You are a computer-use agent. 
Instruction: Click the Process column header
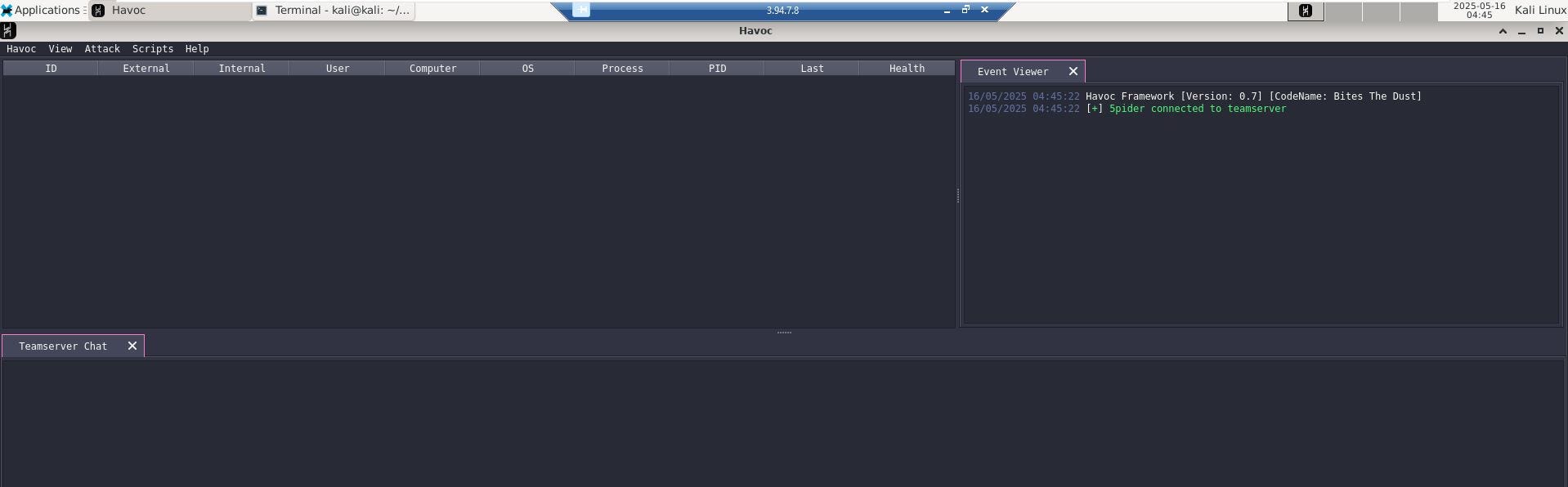(x=622, y=69)
